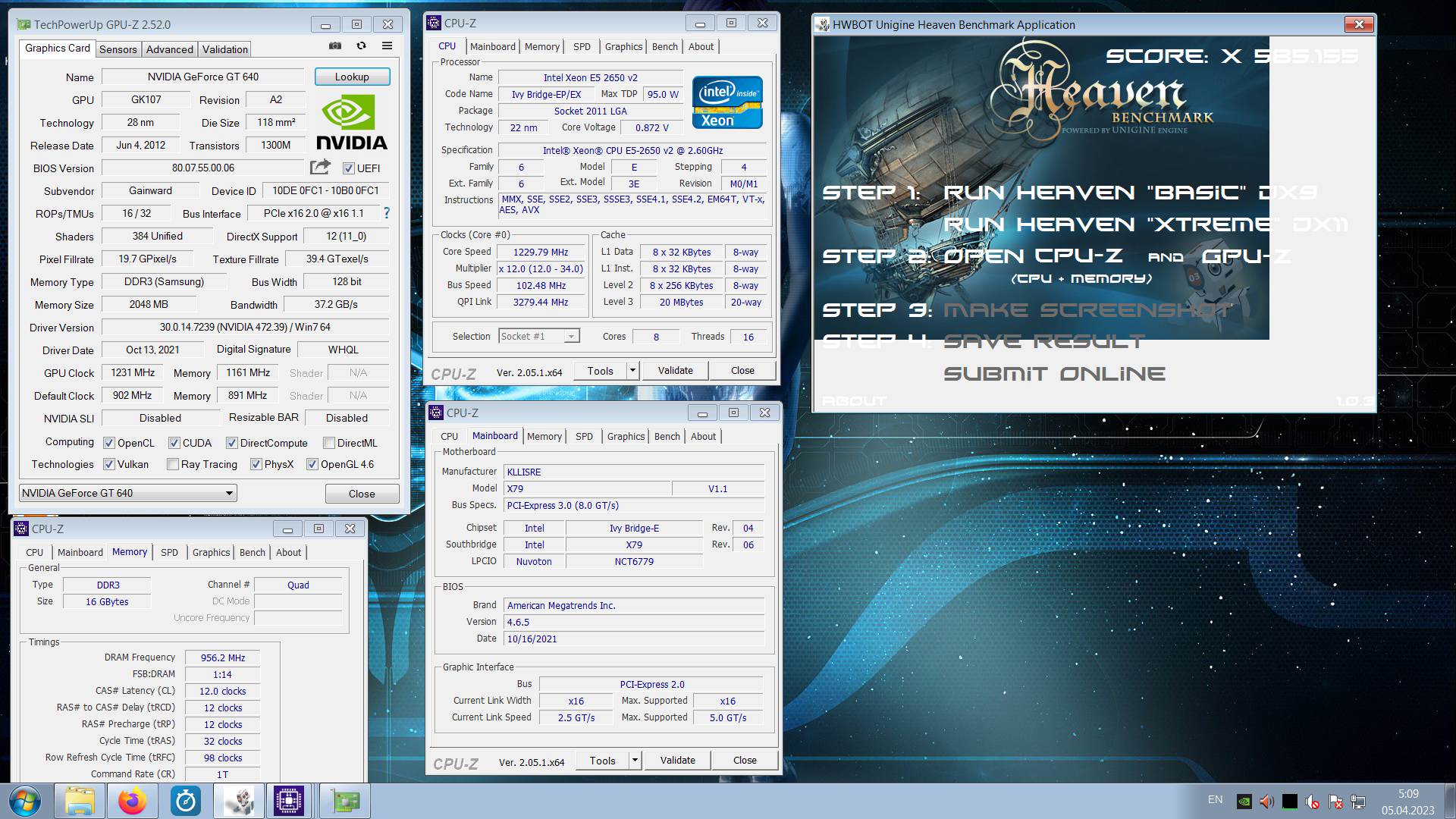
Task: Toggle the Vulkan checkbox
Action: [x=109, y=464]
